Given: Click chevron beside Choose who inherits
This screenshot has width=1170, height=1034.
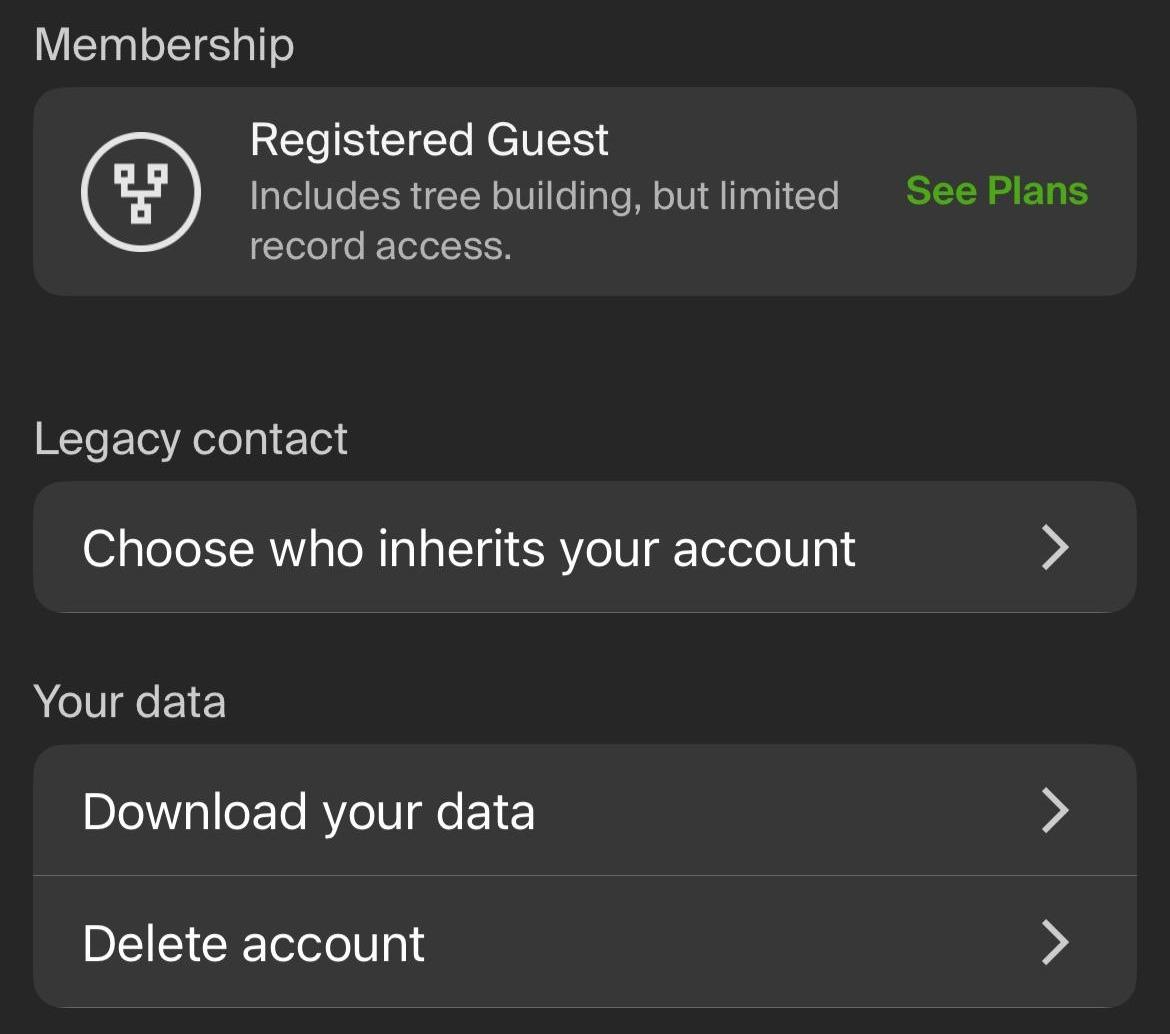Looking at the screenshot, I should point(1055,548).
